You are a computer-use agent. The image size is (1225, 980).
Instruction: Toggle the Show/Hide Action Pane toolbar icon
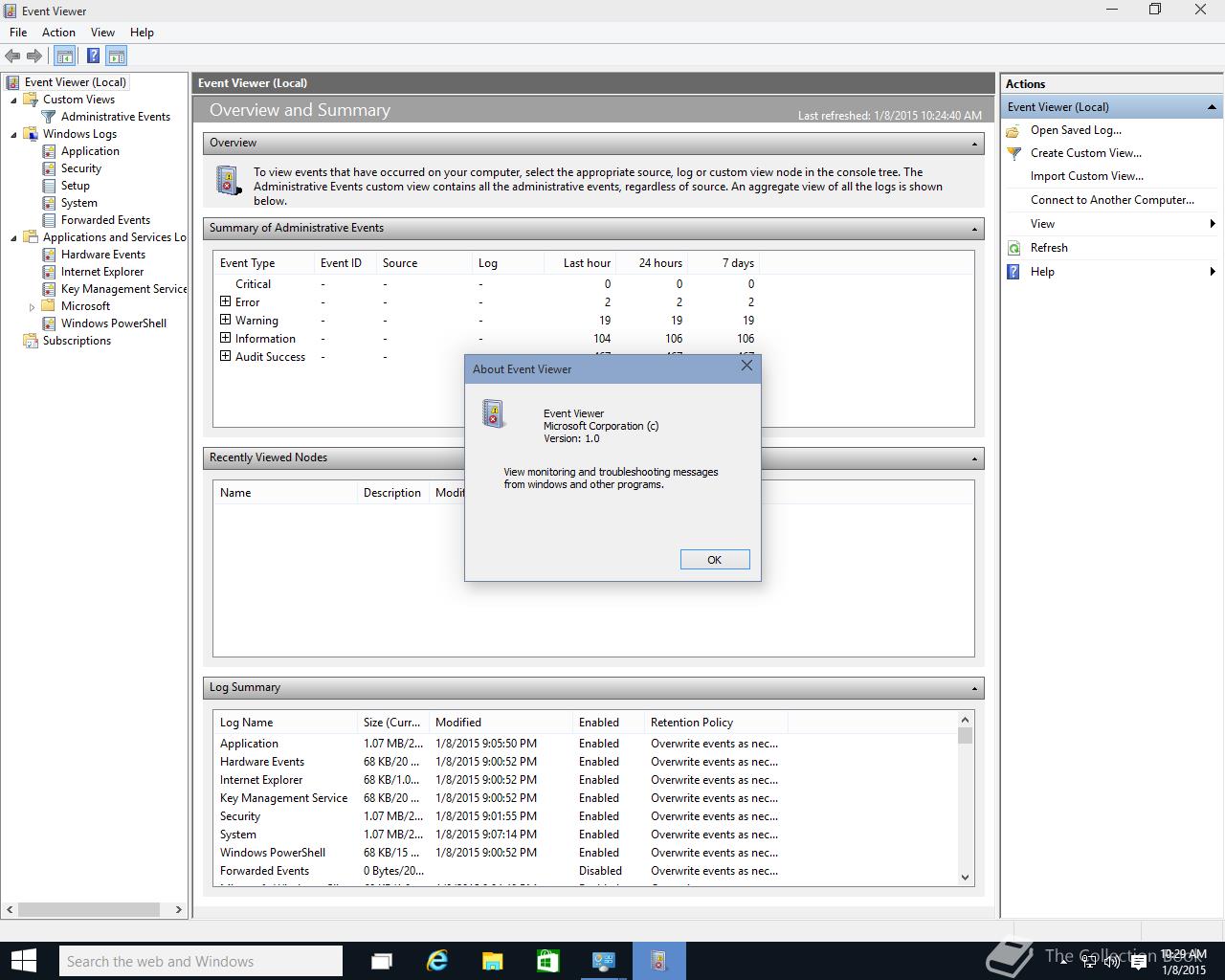[117, 56]
